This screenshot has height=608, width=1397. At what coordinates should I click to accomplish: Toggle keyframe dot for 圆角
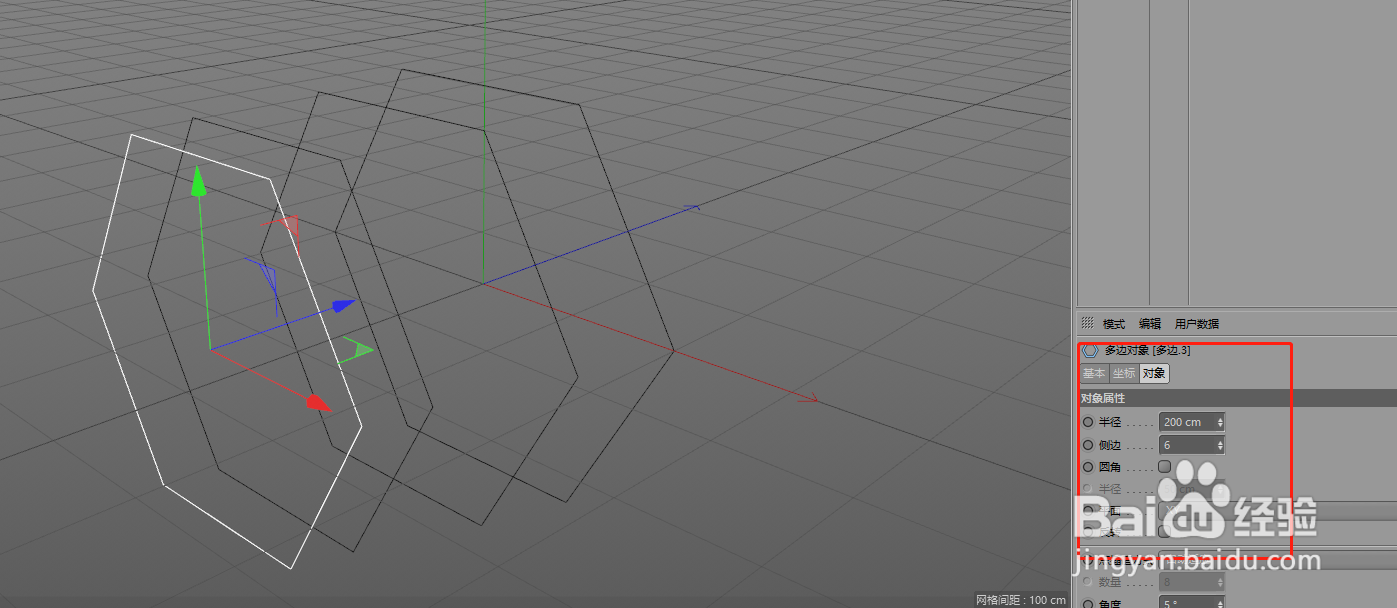[x=1088, y=467]
